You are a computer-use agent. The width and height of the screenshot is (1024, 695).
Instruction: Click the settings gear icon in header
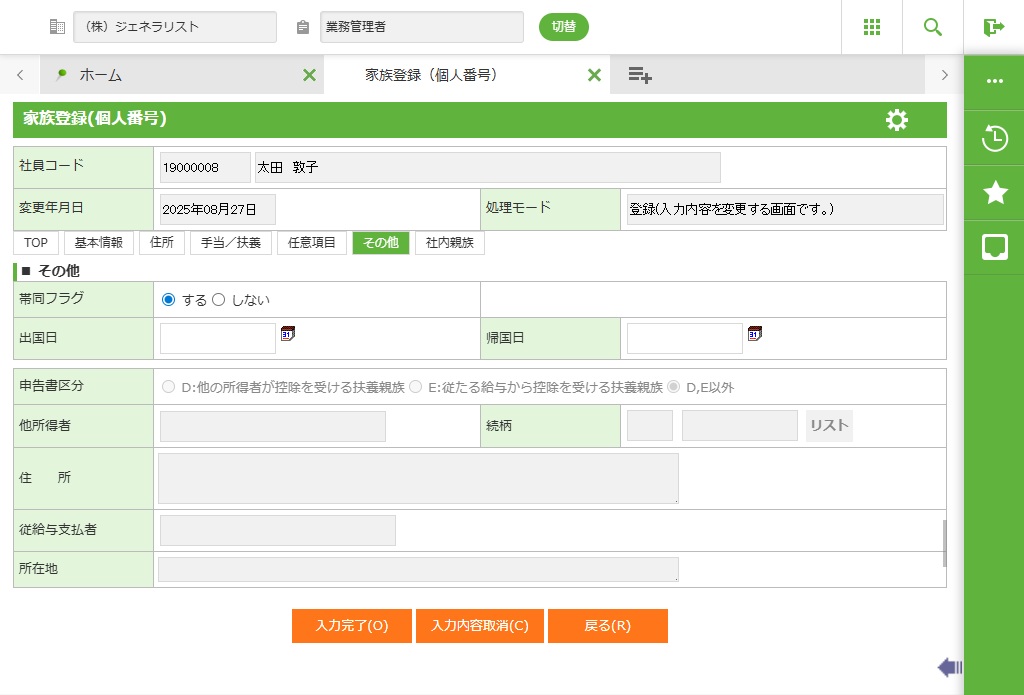[897, 120]
